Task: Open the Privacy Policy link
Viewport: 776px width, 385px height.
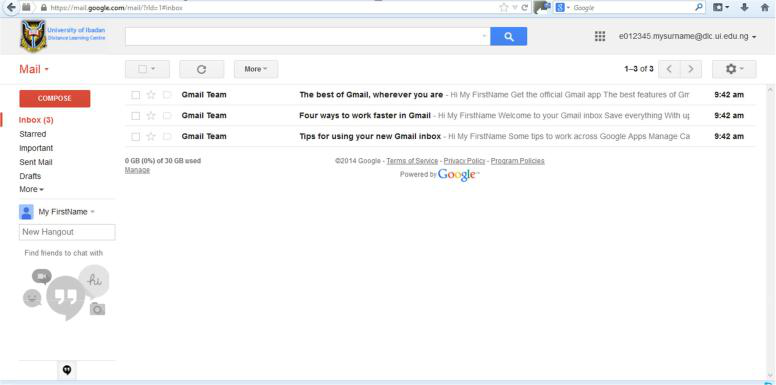Action: click(464, 161)
